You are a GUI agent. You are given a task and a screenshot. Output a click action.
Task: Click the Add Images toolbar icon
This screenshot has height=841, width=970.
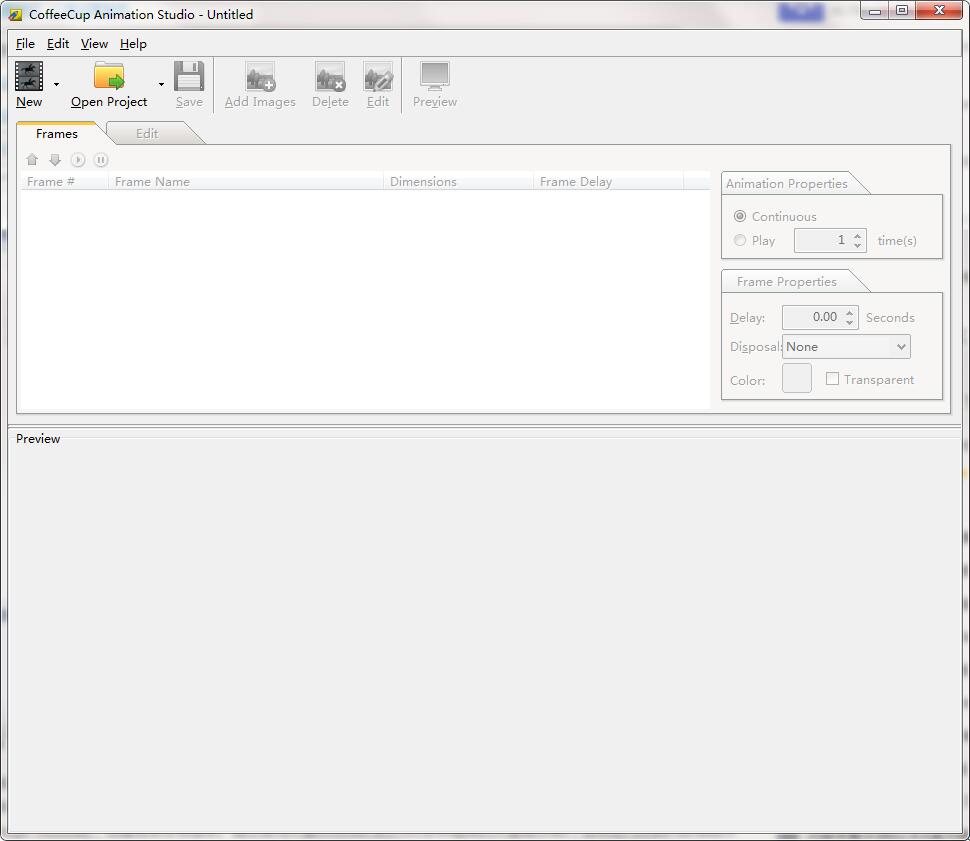point(260,76)
